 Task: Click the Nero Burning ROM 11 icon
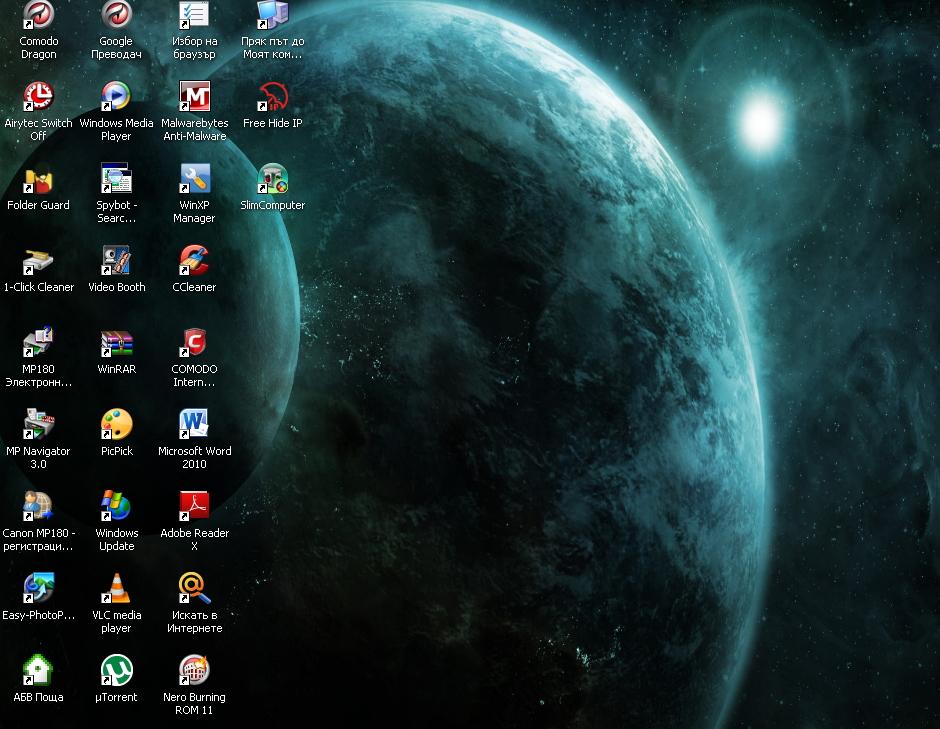coord(194,671)
